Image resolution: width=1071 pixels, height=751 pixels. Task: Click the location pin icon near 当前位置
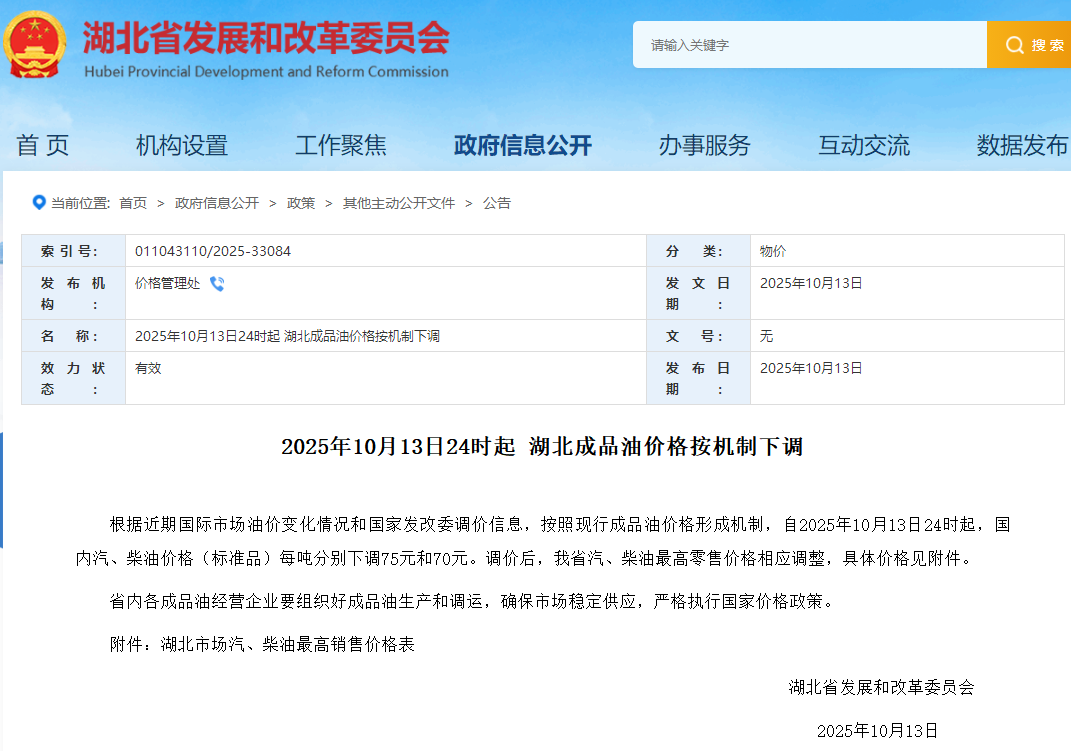tap(39, 203)
